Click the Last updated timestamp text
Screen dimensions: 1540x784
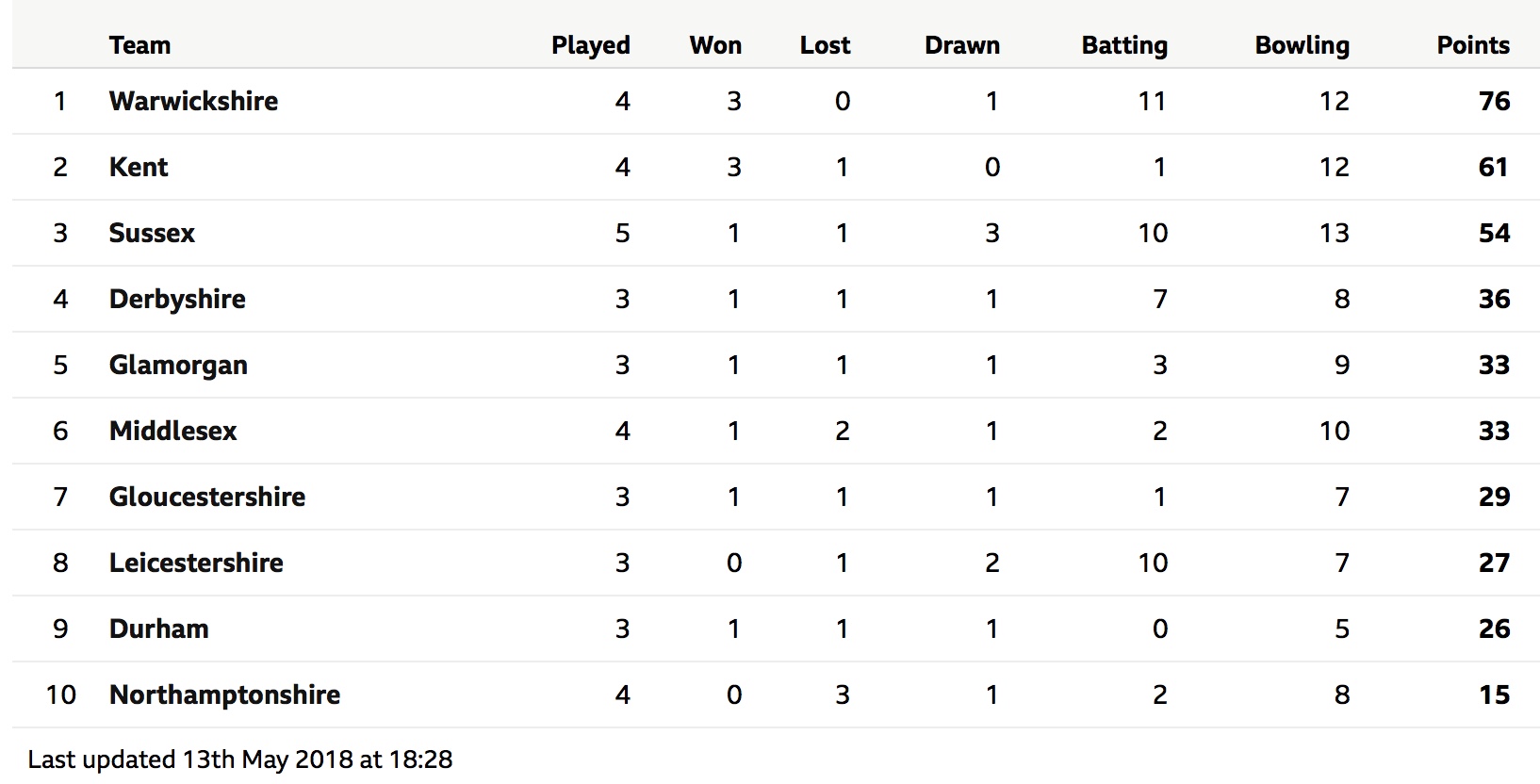coord(240,759)
